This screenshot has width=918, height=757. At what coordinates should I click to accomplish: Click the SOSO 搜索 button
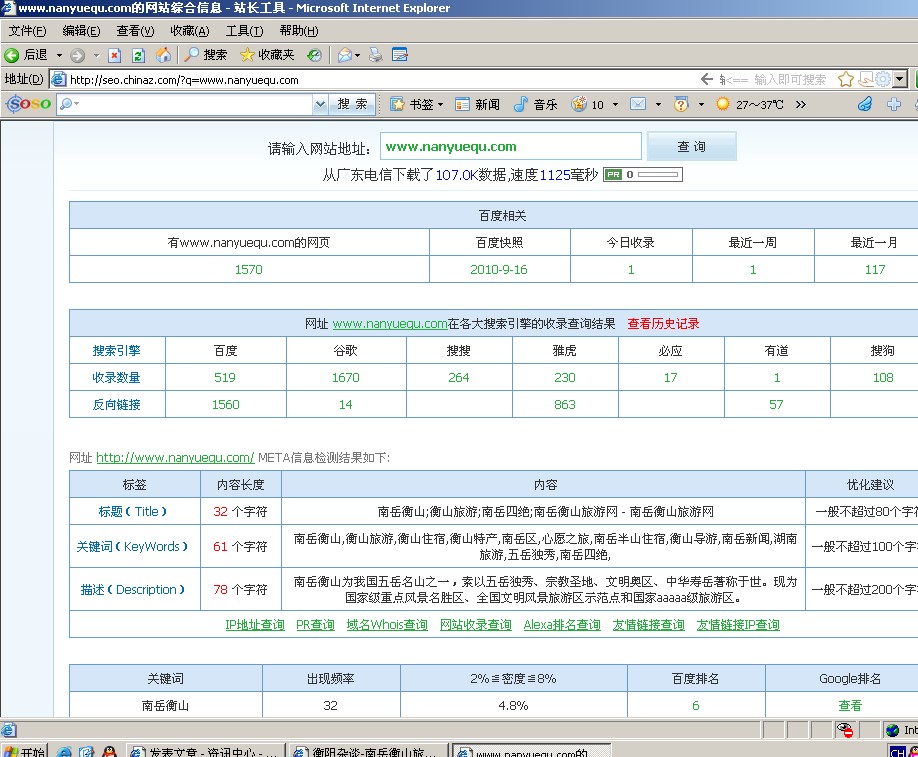click(x=352, y=104)
